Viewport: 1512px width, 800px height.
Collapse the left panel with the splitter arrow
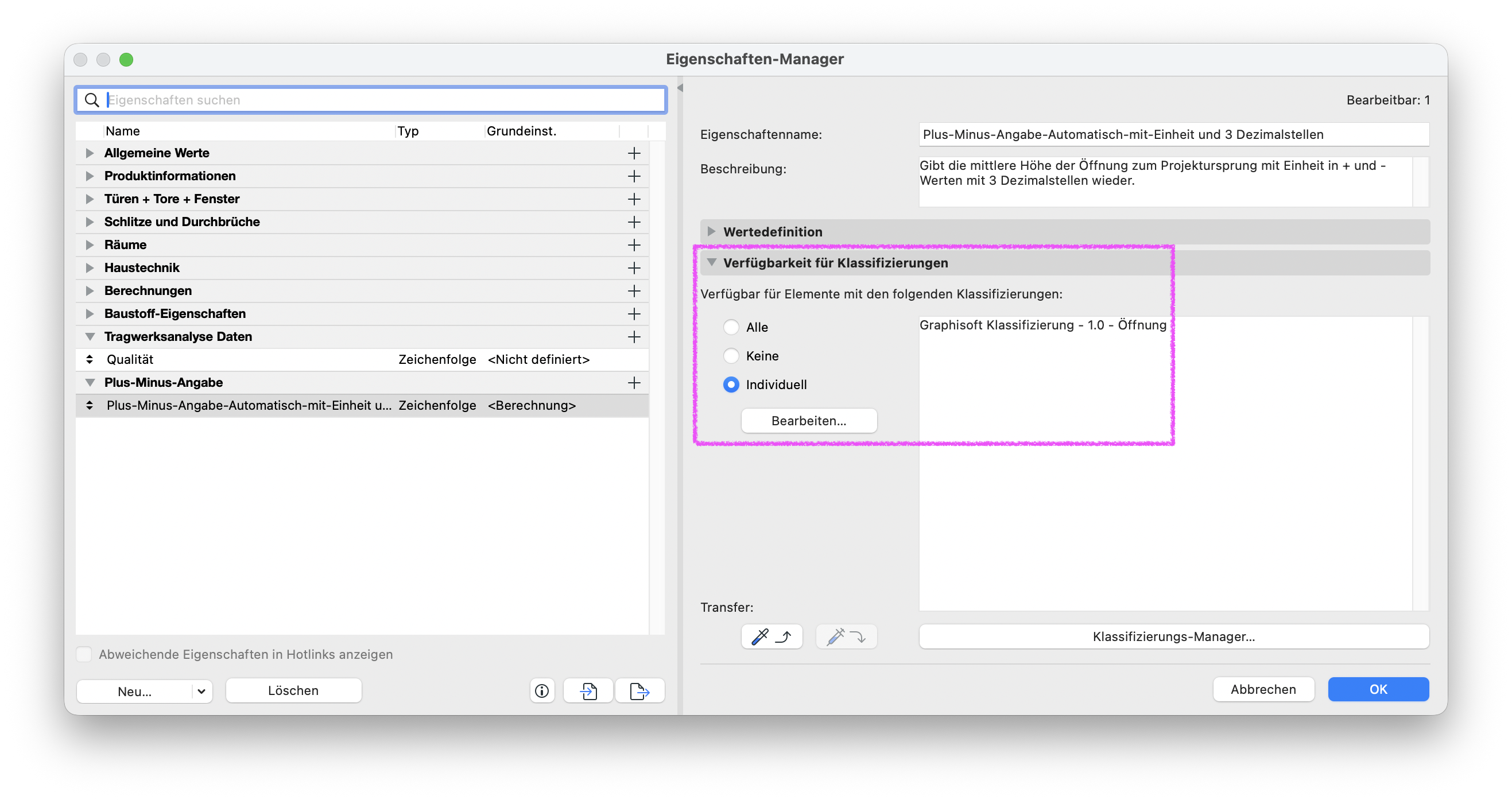point(680,87)
